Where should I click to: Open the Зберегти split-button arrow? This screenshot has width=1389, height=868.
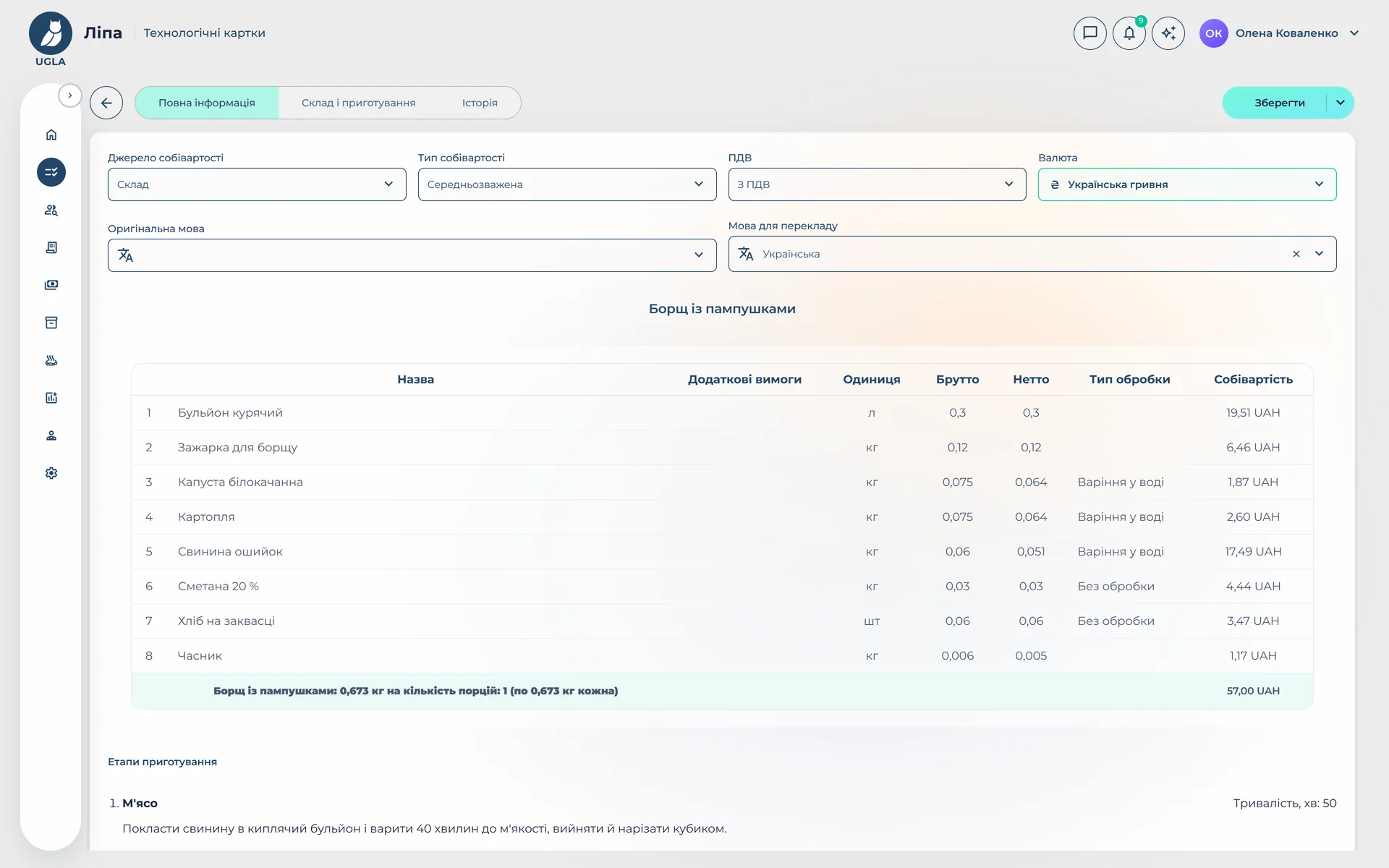[1341, 103]
